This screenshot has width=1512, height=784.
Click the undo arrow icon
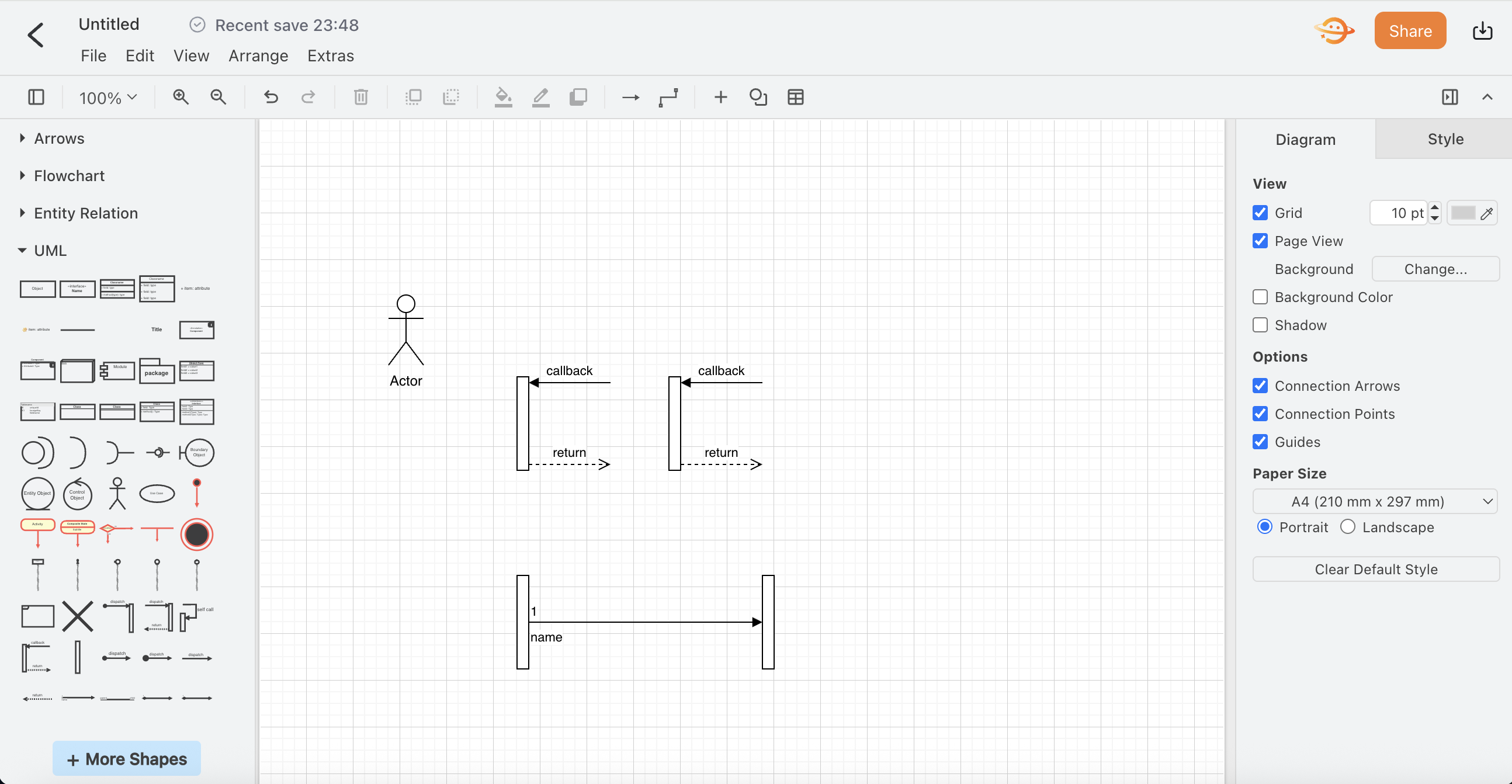[271, 97]
